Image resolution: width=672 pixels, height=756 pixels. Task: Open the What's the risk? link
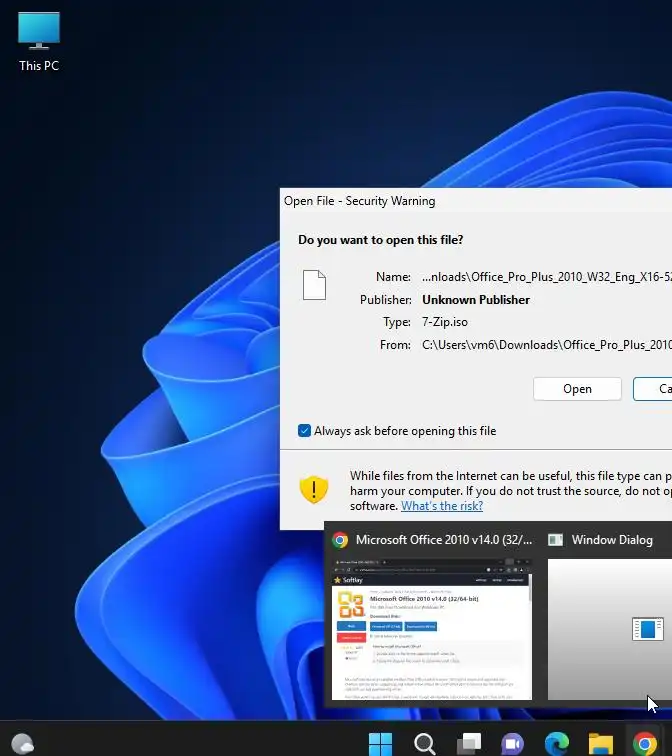pos(442,506)
